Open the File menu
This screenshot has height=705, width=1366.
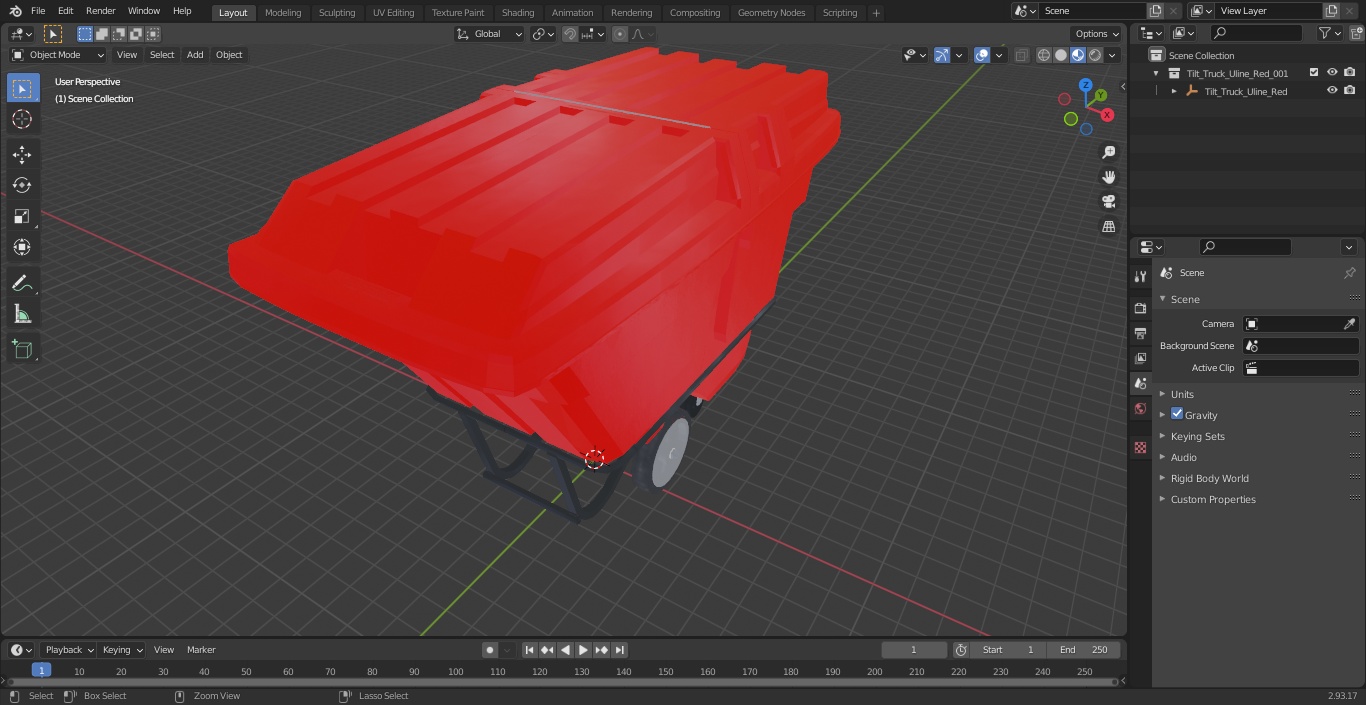(x=38, y=11)
